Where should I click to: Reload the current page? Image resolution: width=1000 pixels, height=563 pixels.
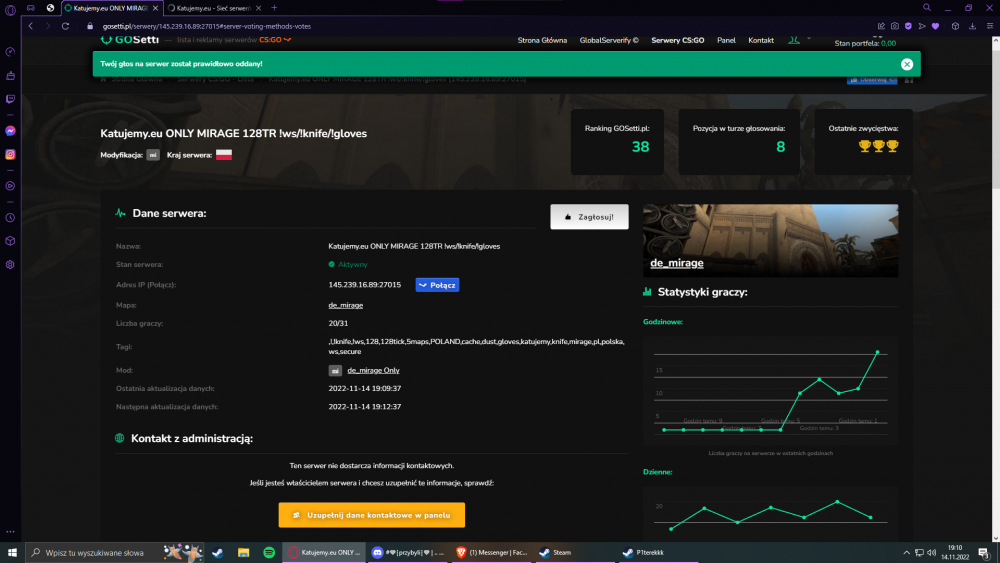pyautogui.click(x=65, y=26)
